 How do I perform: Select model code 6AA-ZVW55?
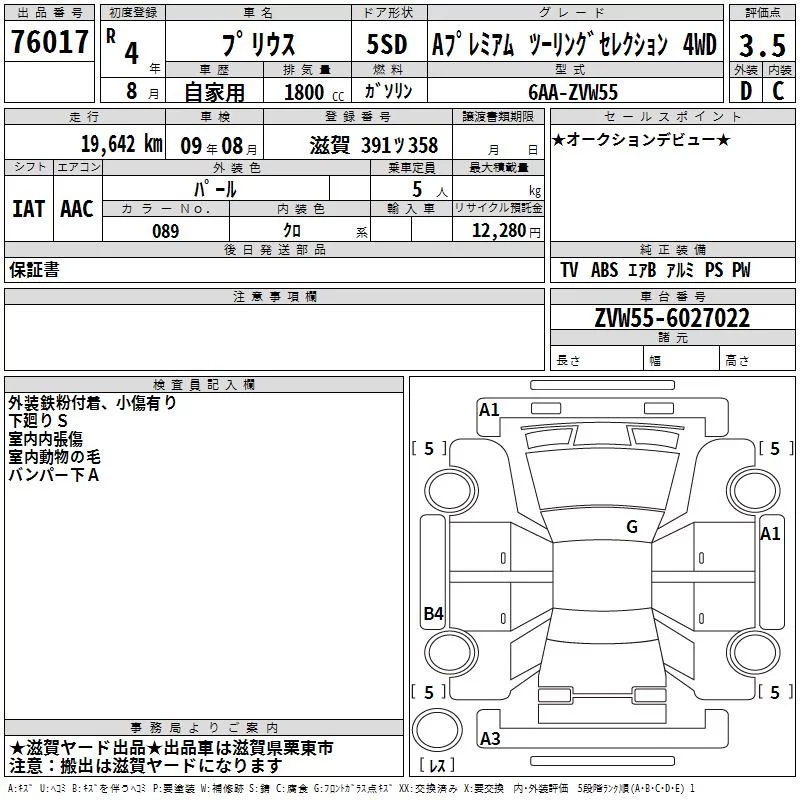click(x=573, y=92)
